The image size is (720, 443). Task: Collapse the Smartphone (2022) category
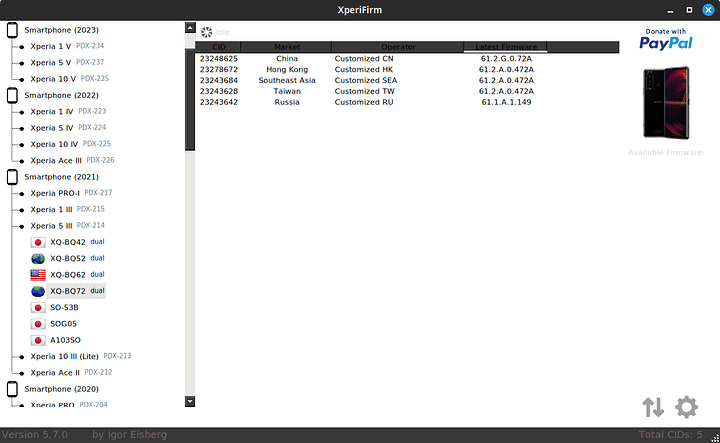tap(14, 95)
